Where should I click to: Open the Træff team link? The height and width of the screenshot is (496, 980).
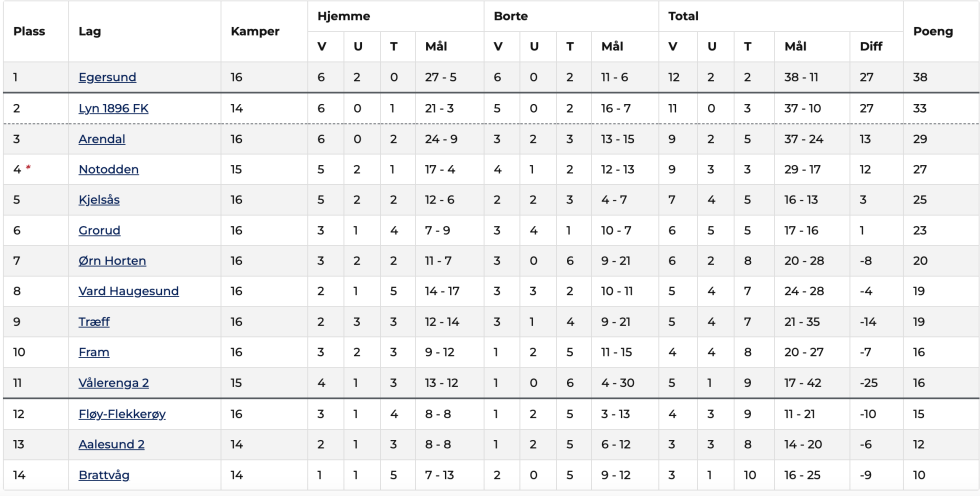tap(94, 322)
